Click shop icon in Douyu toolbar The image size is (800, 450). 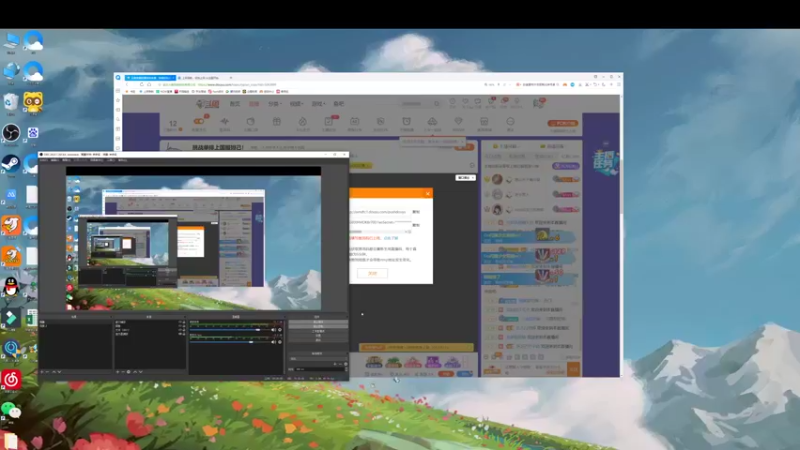[x=484, y=121]
